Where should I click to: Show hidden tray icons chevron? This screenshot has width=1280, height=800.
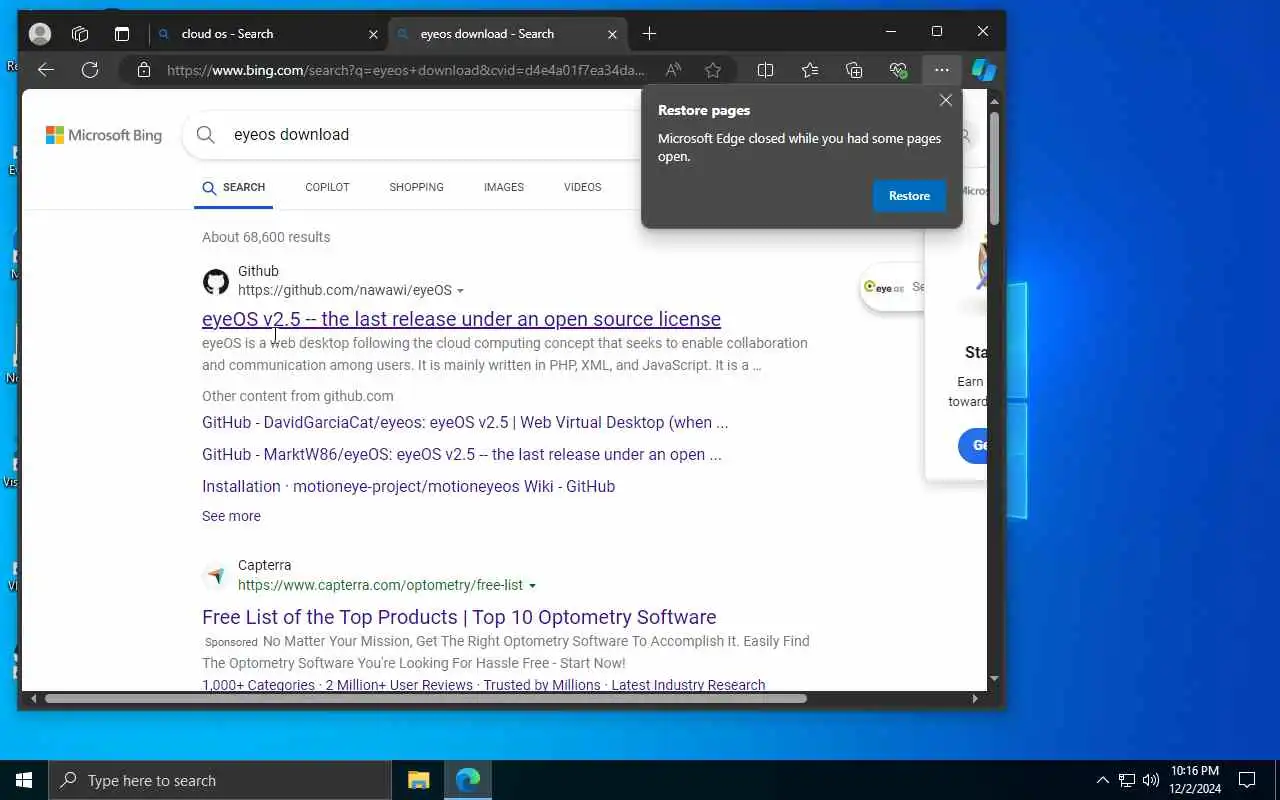[1102, 780]
